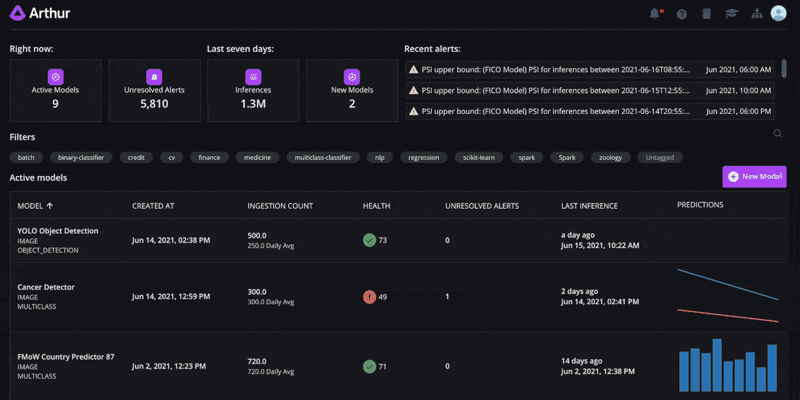Sort by INGESTION COUNT column header

click(x=280, y=205)
